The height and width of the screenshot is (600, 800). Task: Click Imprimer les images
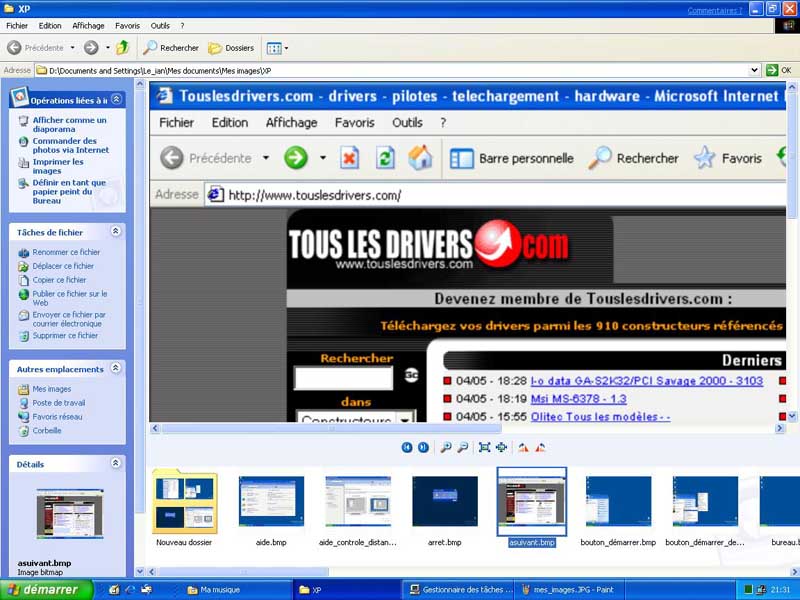click(x=58, y=166)
